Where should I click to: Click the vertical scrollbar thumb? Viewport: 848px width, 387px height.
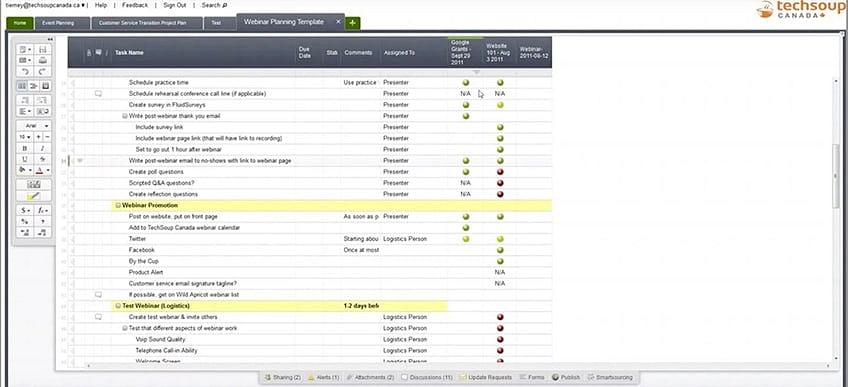point(837,176)
